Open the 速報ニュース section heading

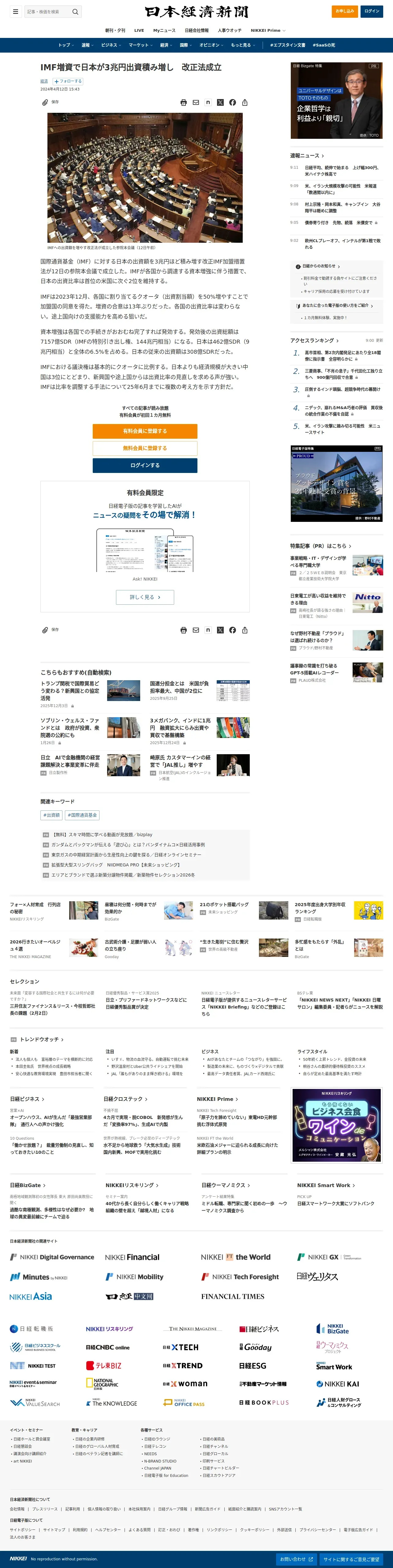point(307,156)
